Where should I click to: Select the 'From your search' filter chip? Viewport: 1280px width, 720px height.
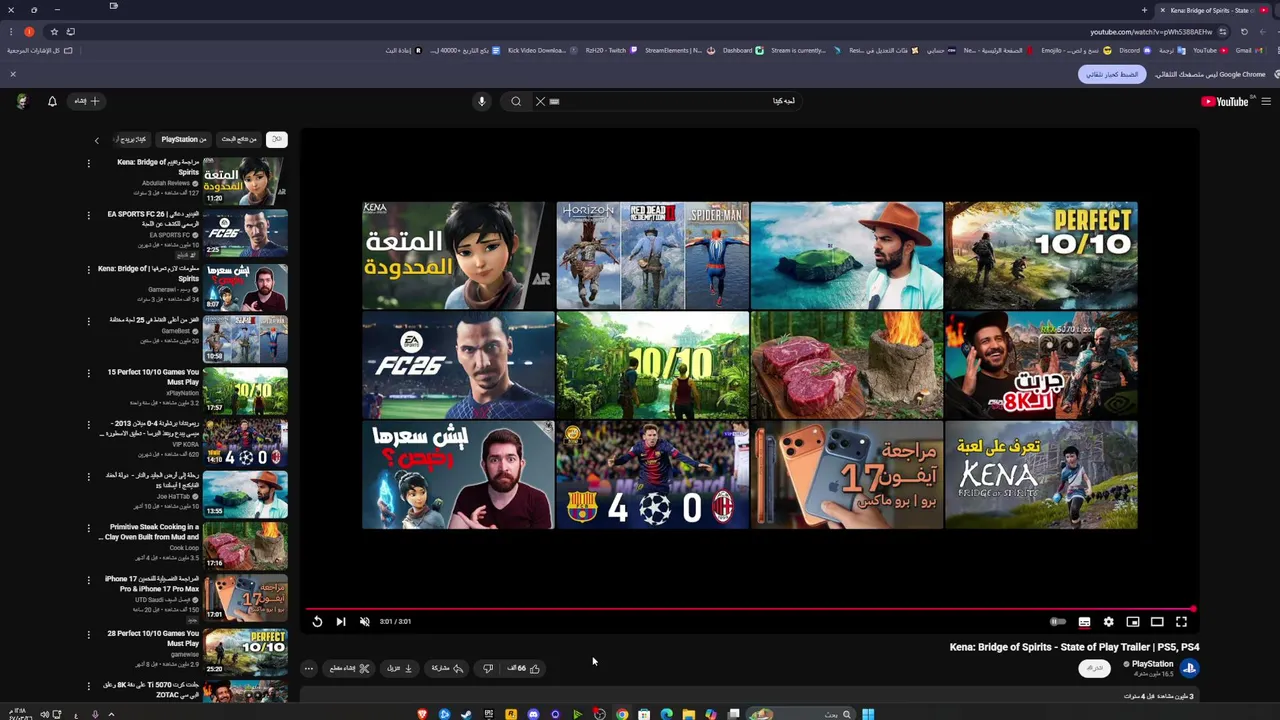239,139
